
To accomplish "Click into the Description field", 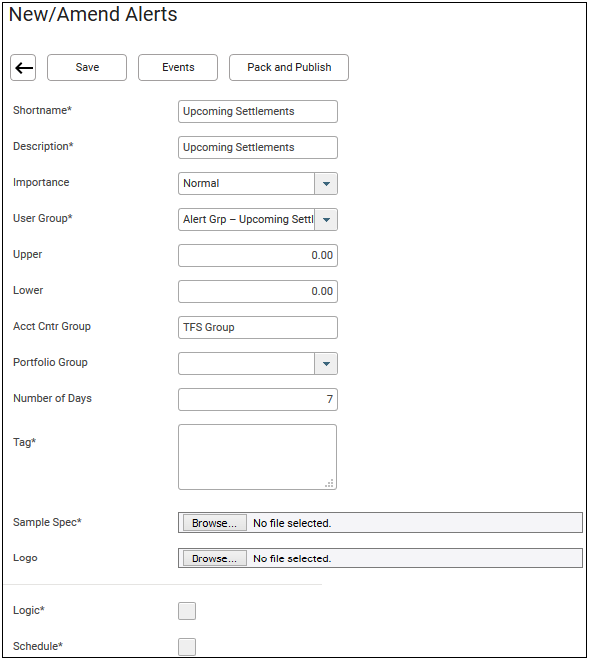I will (258, 147).
